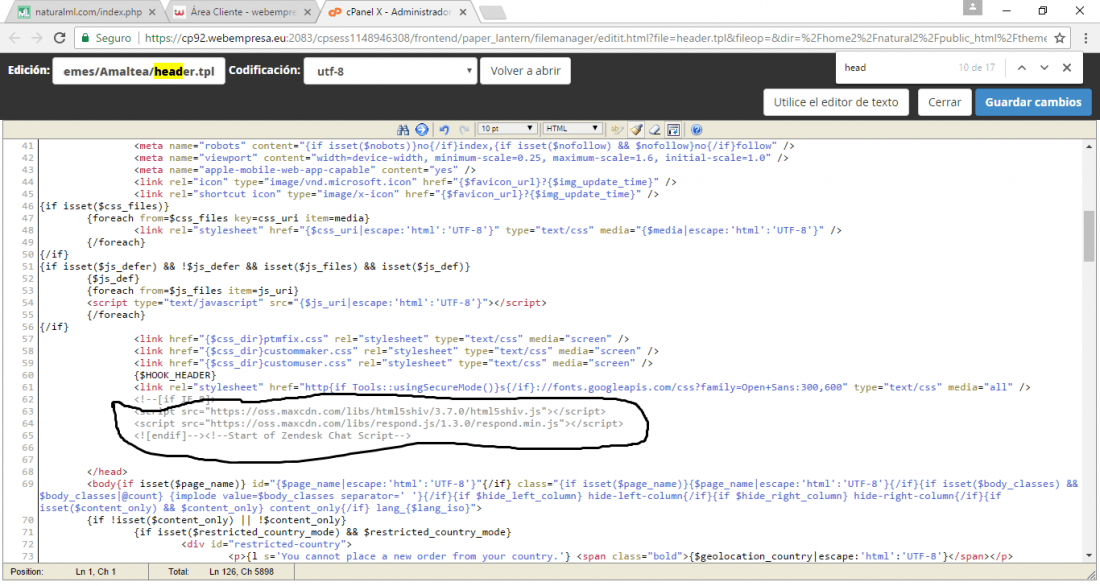1100x586 pixels.
Task: Click the 'Volver a abrir' button
Action: [525, 71]
